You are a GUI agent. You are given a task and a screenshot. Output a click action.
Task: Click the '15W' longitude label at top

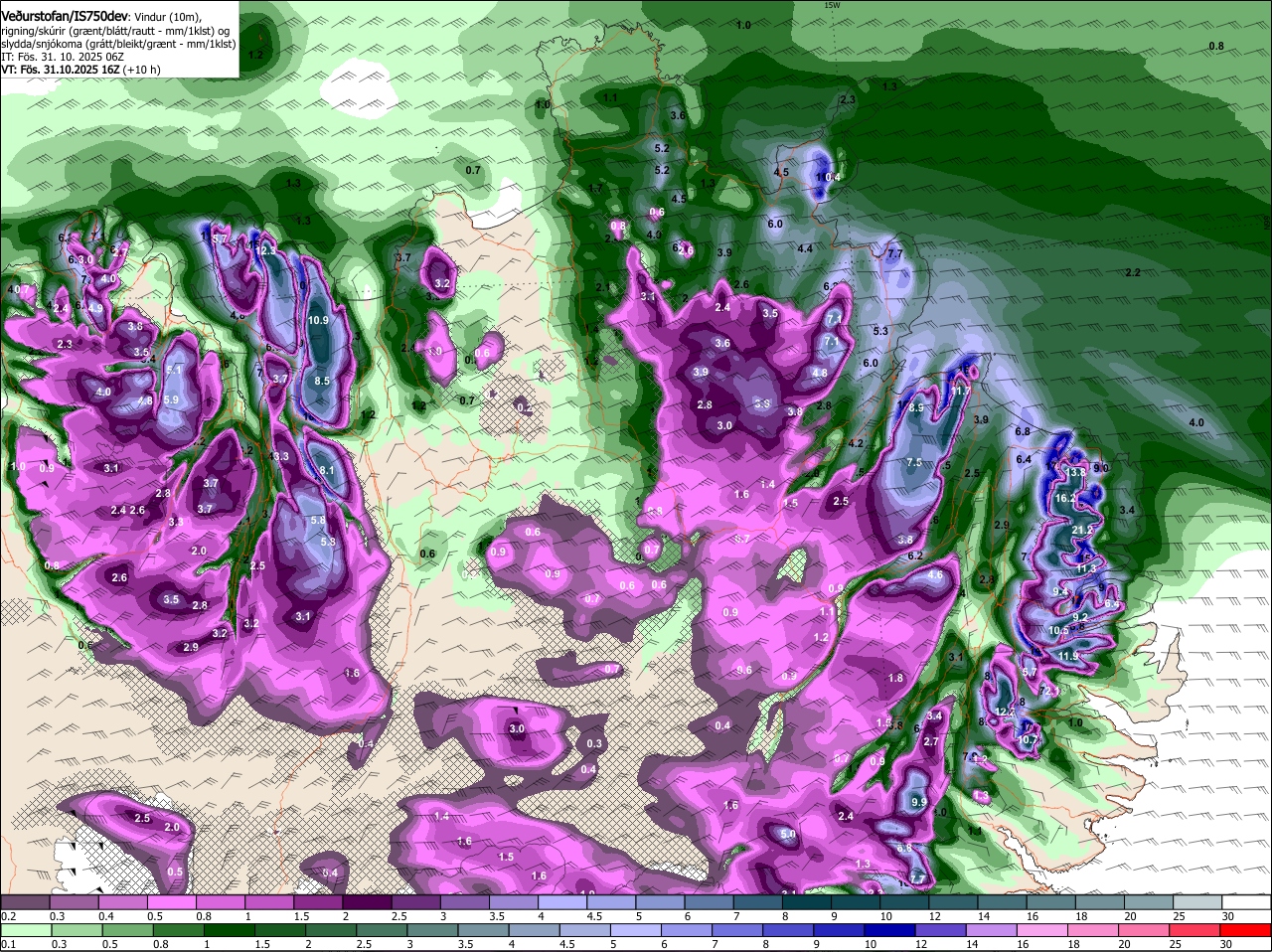pos(832,5)
